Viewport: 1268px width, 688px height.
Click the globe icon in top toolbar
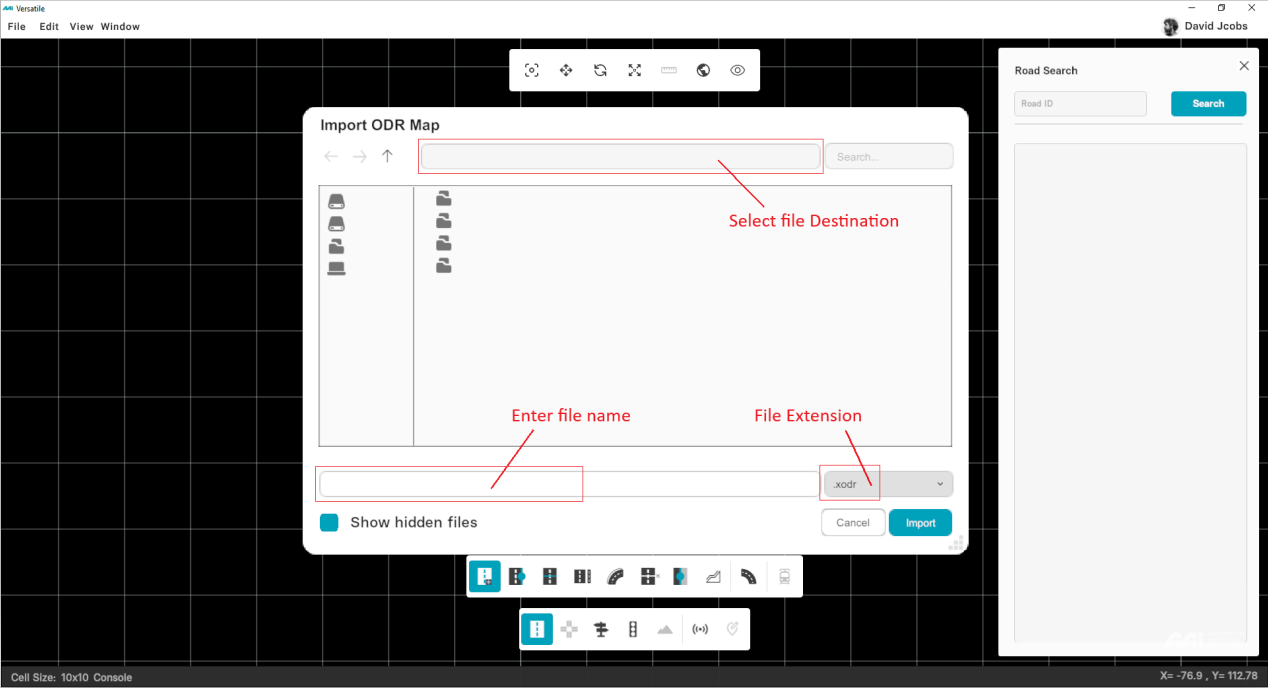pos(703,70)
